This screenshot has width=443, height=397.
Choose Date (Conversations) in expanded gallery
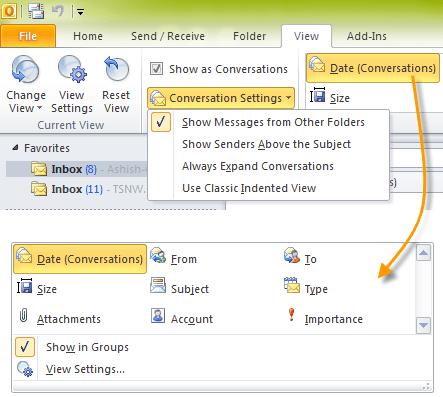click(x=80, y=259)
